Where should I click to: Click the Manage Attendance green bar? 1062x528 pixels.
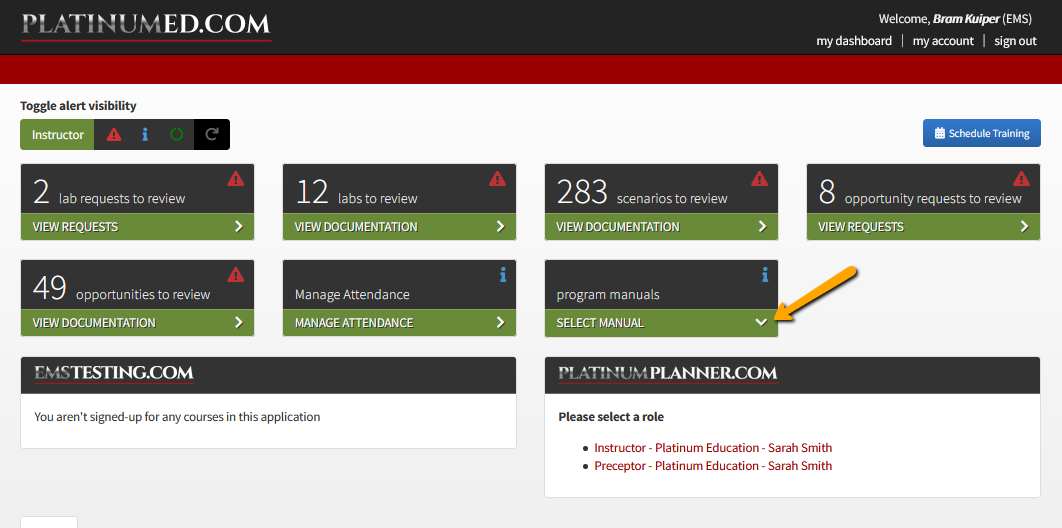[400, 323]
